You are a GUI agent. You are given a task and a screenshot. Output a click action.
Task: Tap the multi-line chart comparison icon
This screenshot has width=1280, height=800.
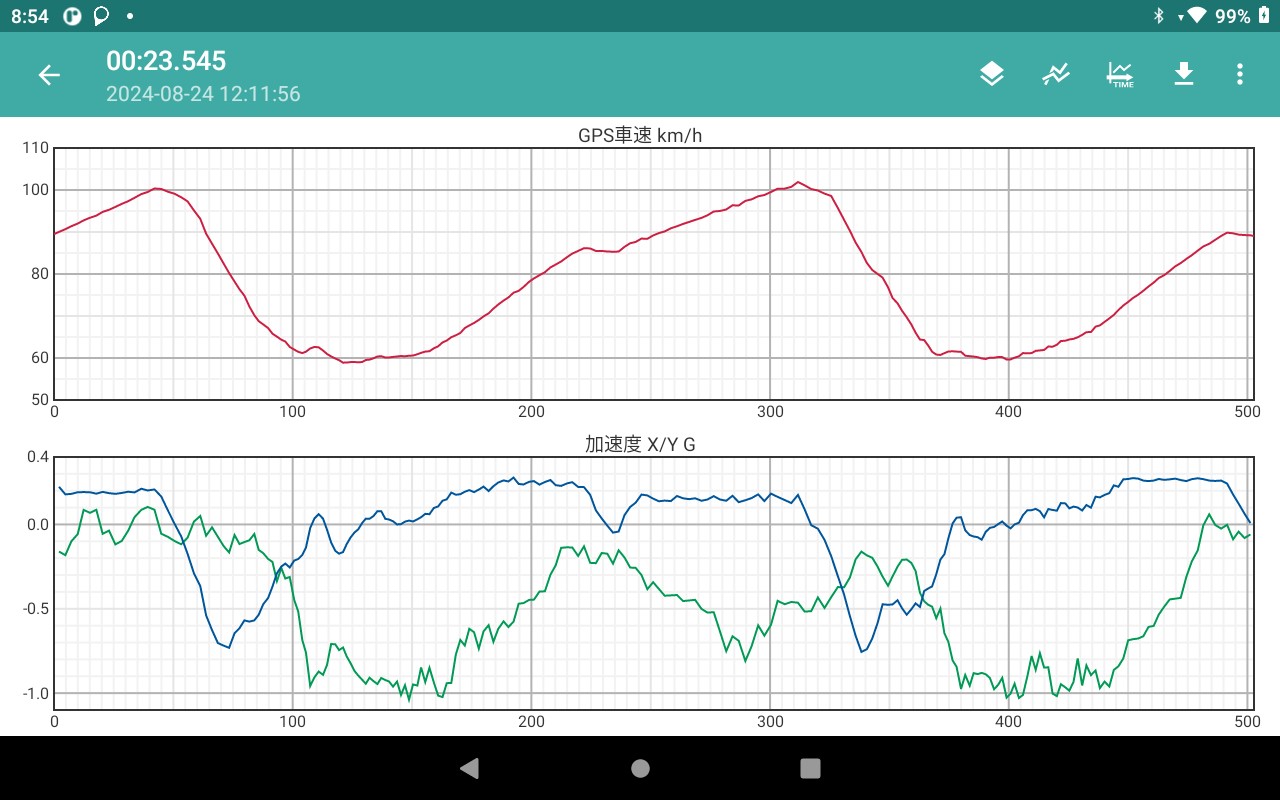tap(1056, 74)
